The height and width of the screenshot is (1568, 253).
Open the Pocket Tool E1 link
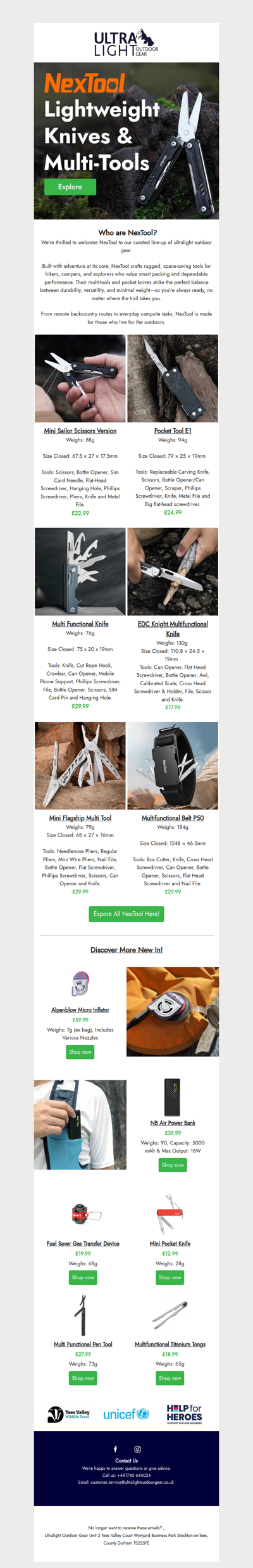pyautogui.click(x=173, y=431)
